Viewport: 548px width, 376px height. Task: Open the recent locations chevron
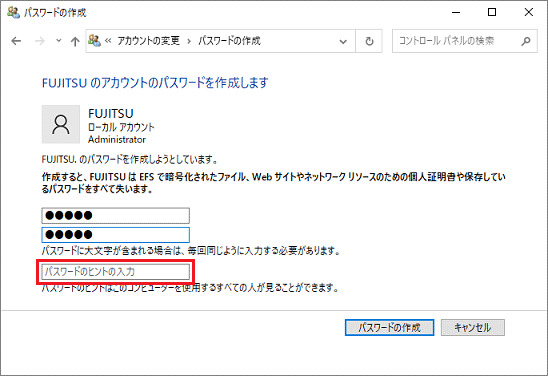tap(59, 41)
